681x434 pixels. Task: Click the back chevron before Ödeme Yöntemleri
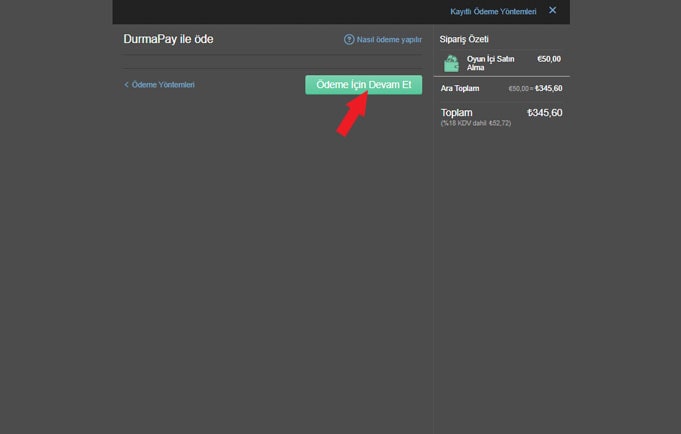(x=126, y=85)
